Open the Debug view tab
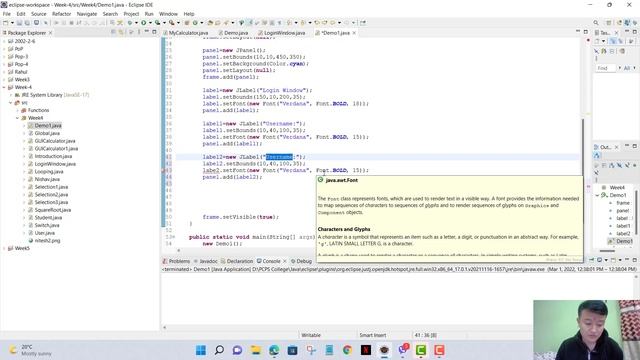Viewport: 640px width, 360px height. click(x=301, y=261)
